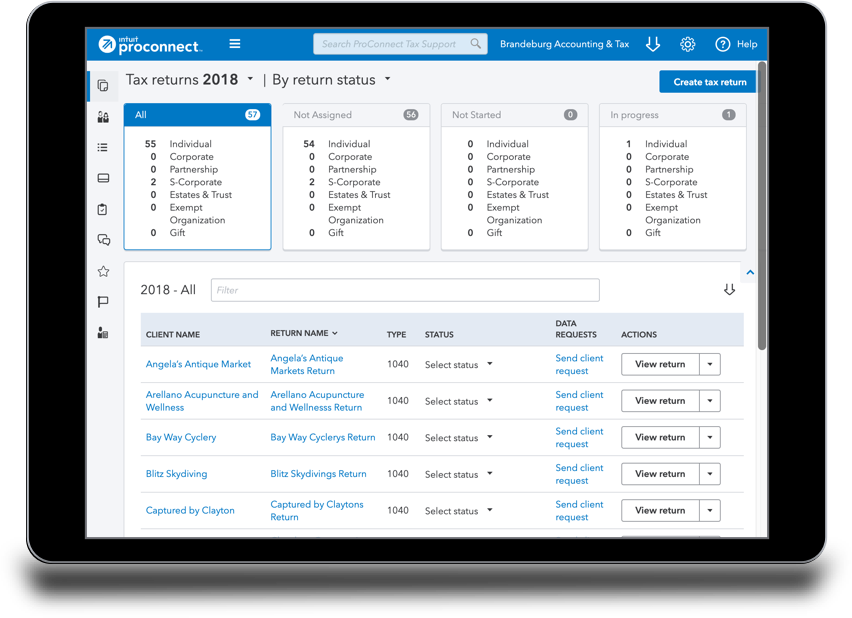Open Blitz Skydivings Return link

(x=318, y=474)
